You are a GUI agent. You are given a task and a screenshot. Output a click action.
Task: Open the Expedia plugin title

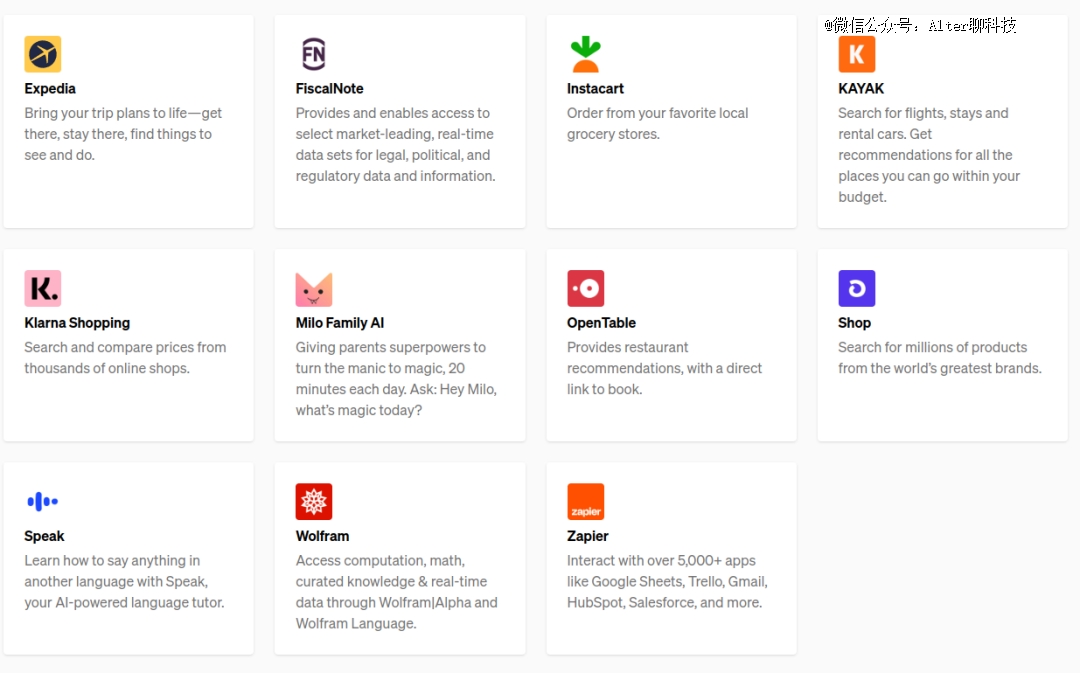50,88
